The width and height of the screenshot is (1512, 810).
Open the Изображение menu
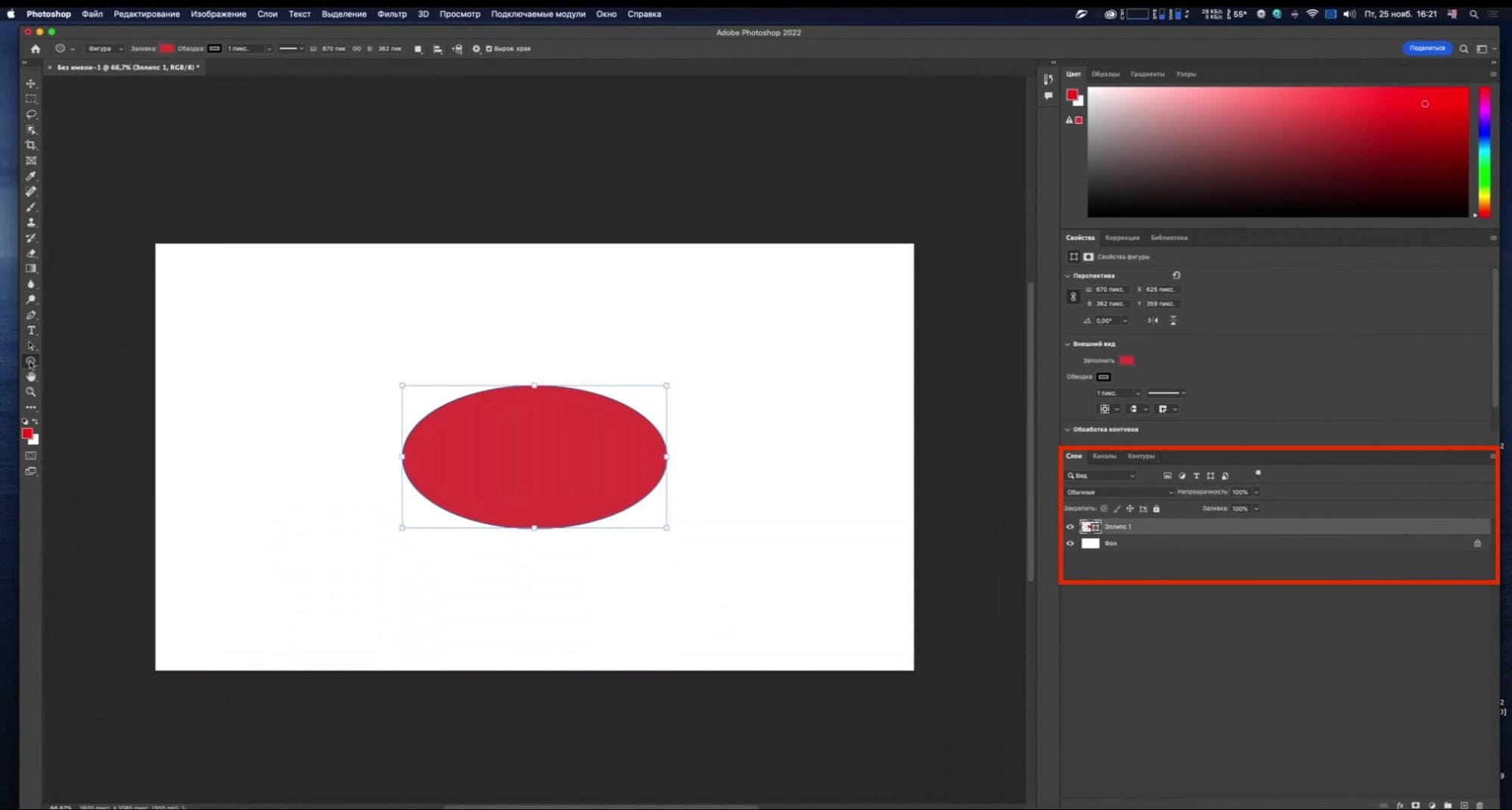(218, 14)
